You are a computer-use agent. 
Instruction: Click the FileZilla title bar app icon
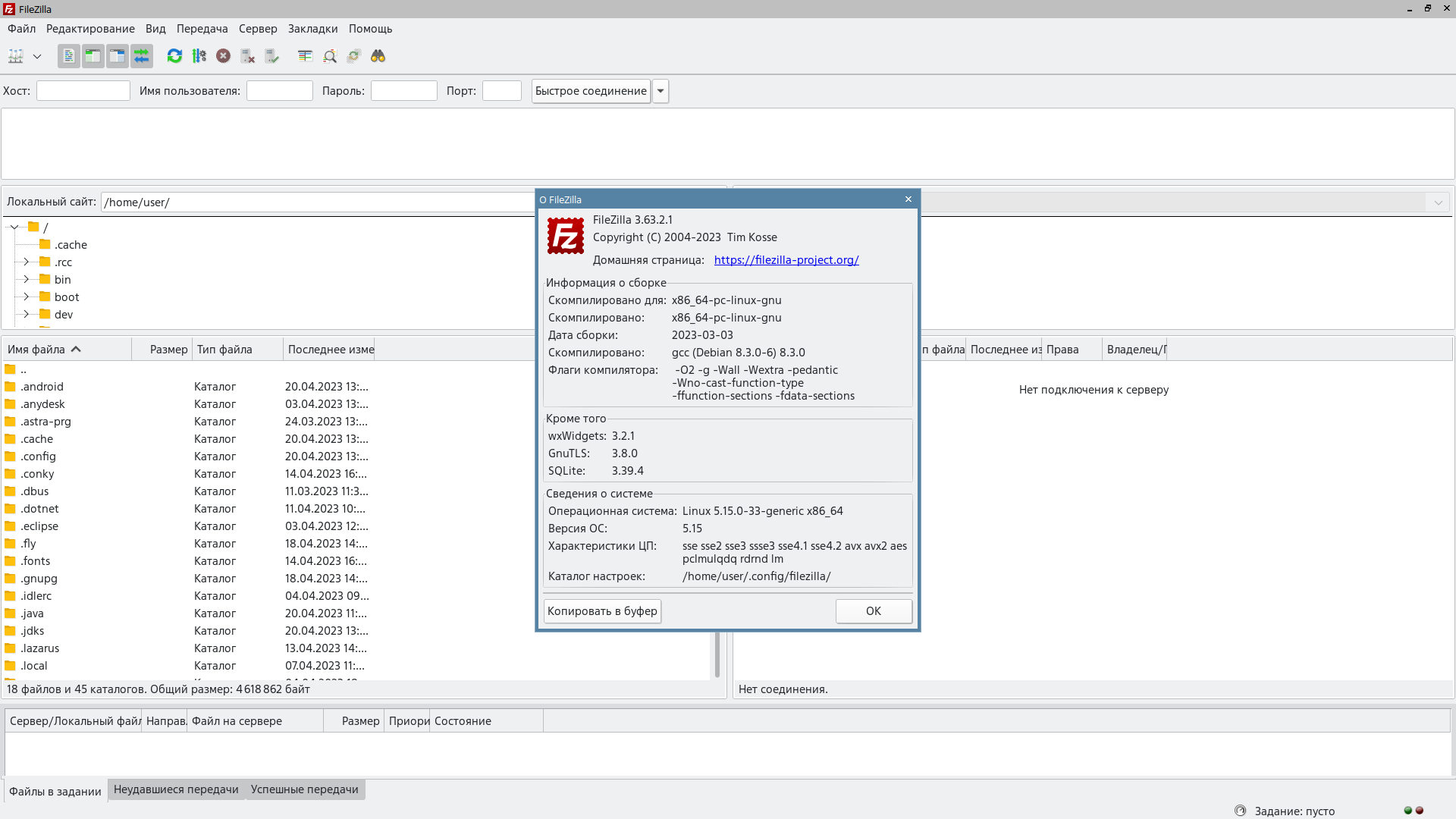8,9
